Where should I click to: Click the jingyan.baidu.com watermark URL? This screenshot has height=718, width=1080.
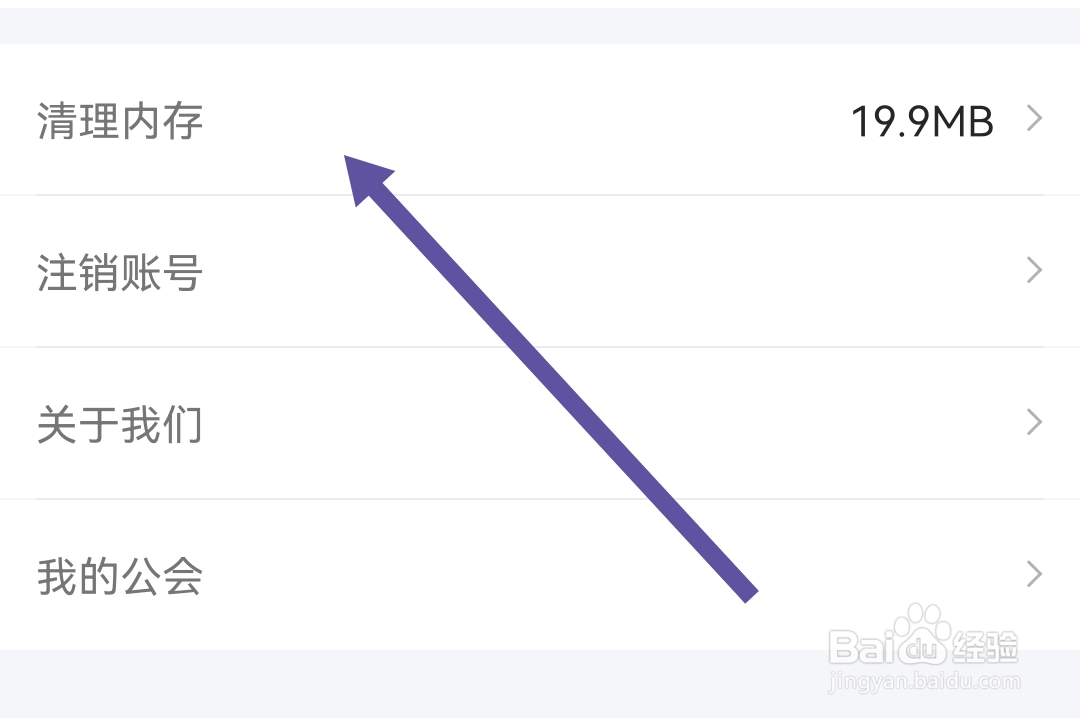pyautogui.click(x=924, y=681)
